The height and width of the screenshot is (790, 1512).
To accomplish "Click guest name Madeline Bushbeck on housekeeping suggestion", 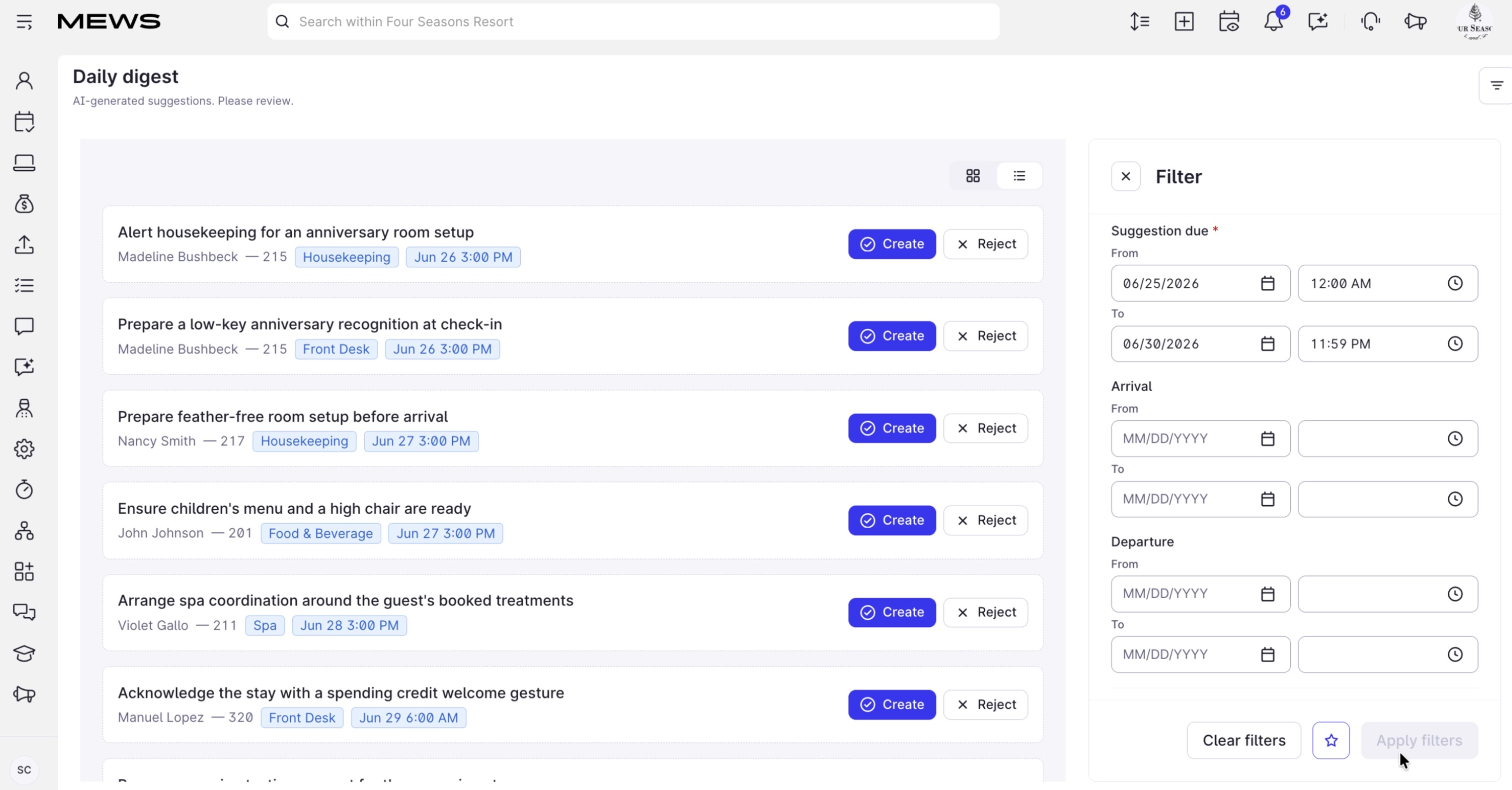I will point(178,257).
